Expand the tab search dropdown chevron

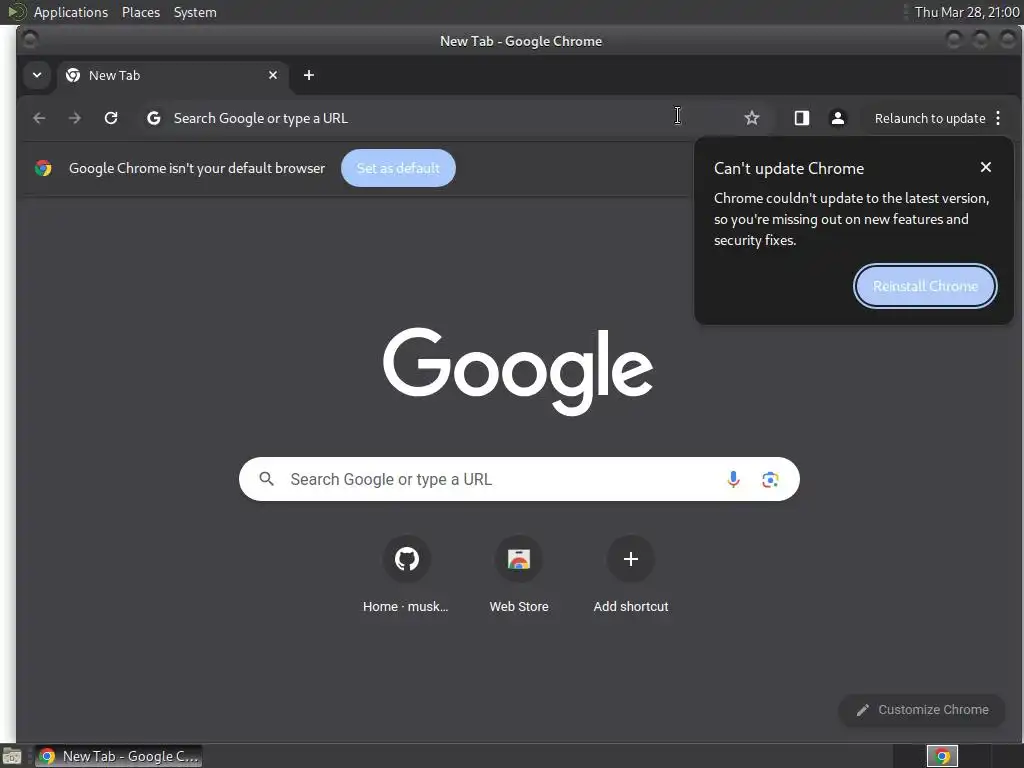(37, 75)
